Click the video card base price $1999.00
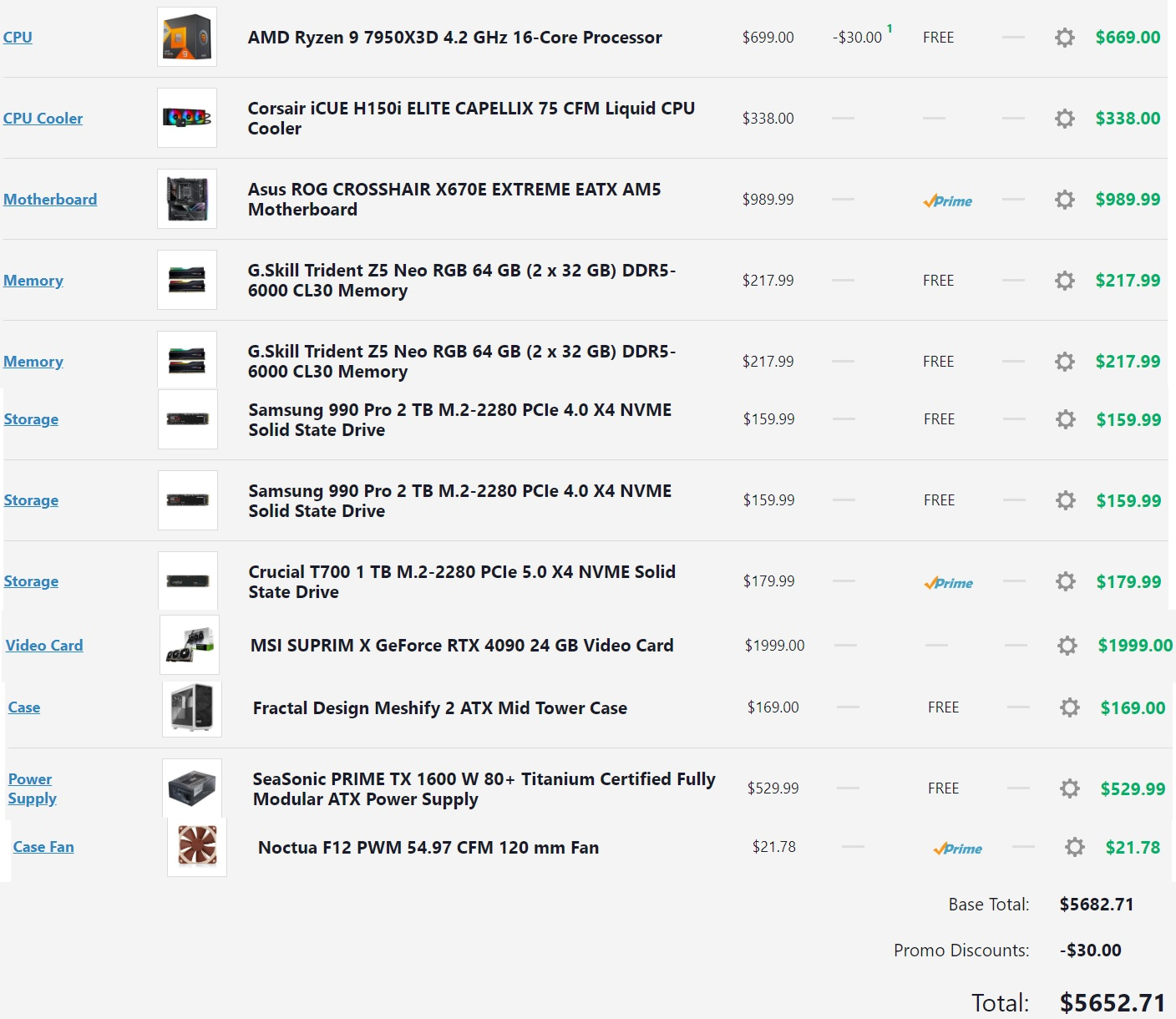The height and width of the screenshot is (1019, 1176). [x=774, y=646]
